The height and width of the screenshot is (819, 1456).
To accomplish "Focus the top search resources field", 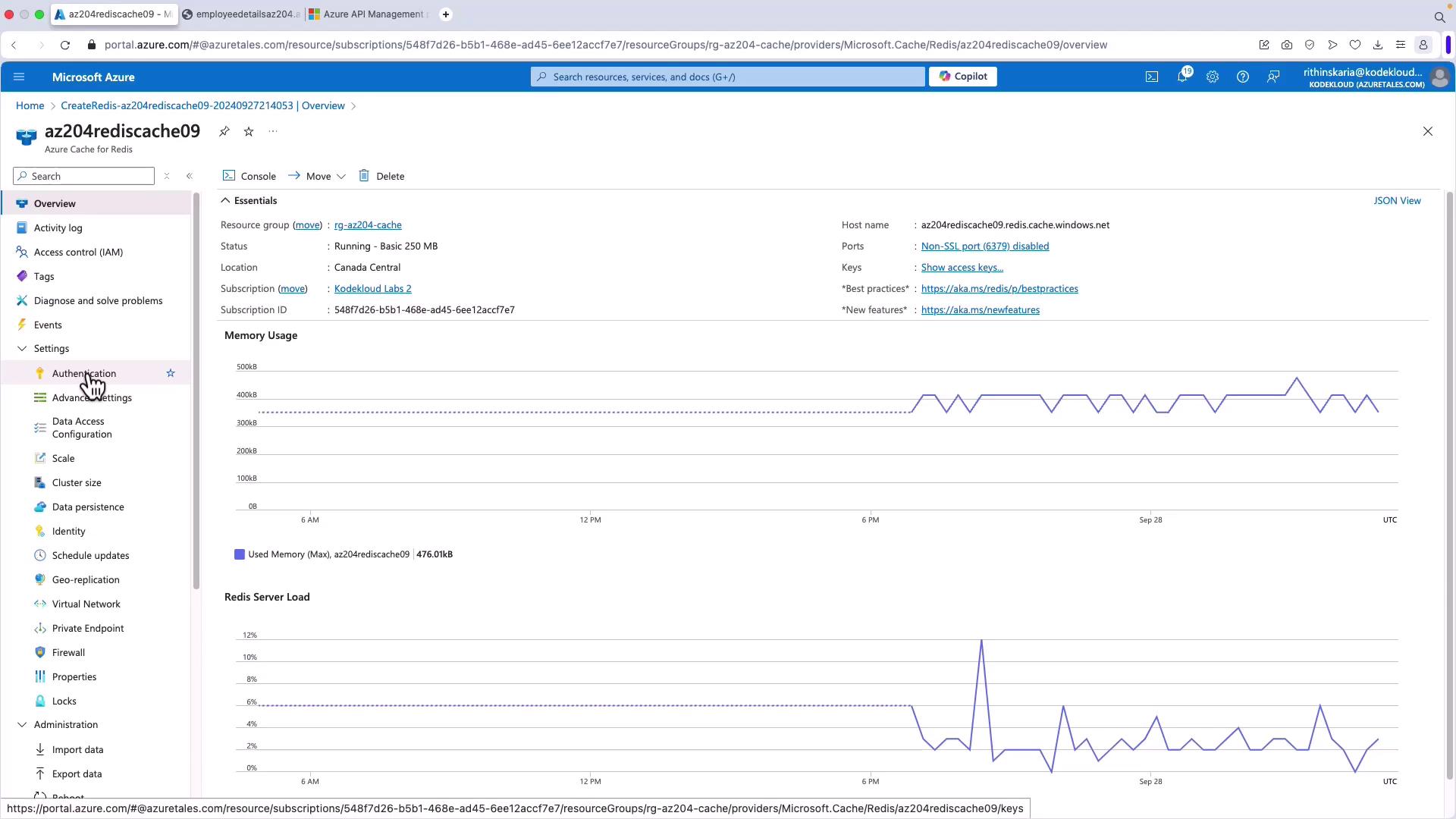I will (x=728, y=77).
